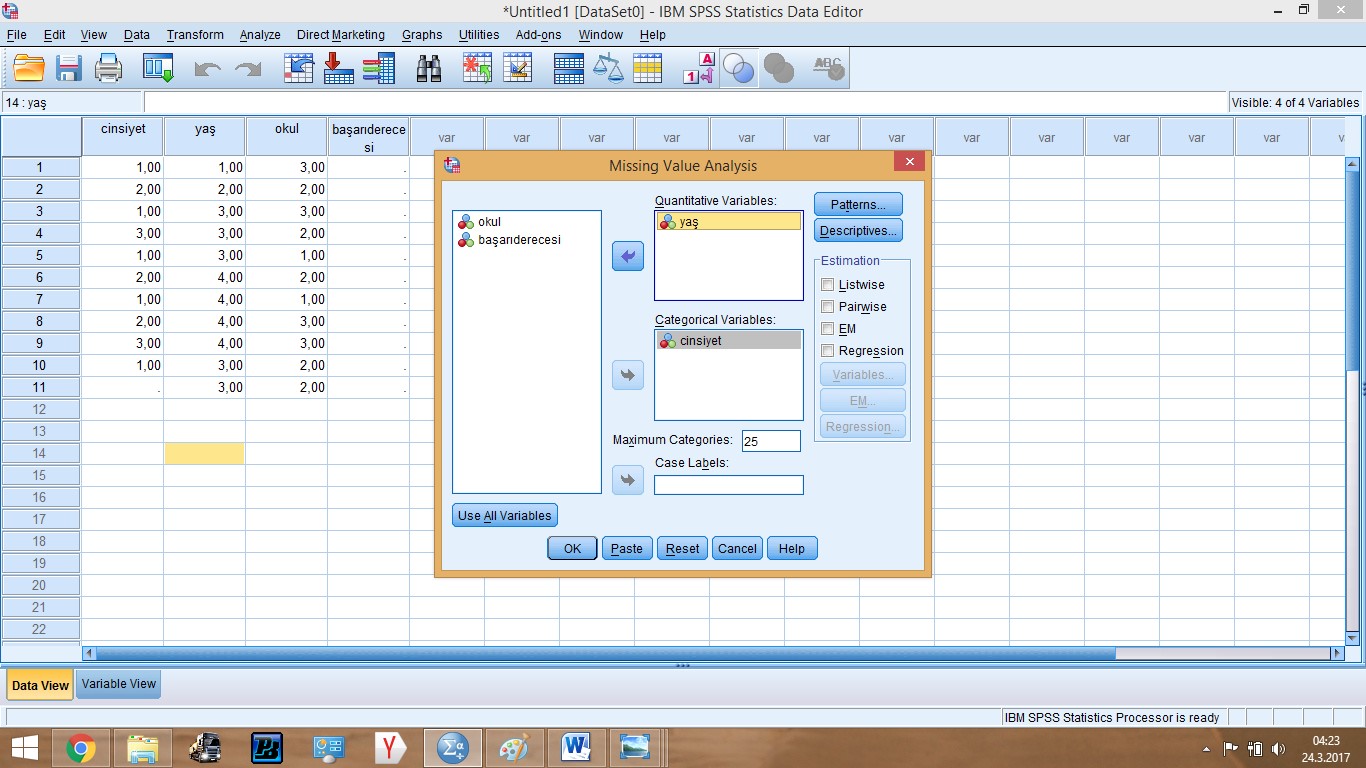The height and width of the screenshot is (768, 1366).
Task: Click the Split file icon
Action: pyautogui.click(x=568, y=68)
